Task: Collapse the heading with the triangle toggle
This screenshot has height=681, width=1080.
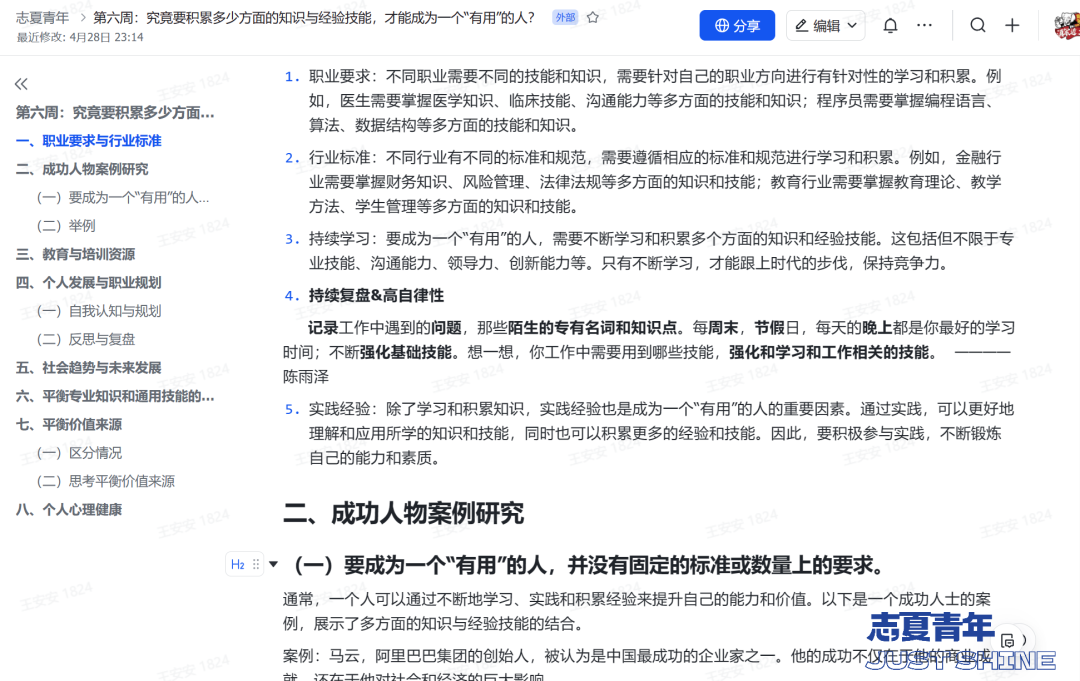Action: (x=273, y=565)
